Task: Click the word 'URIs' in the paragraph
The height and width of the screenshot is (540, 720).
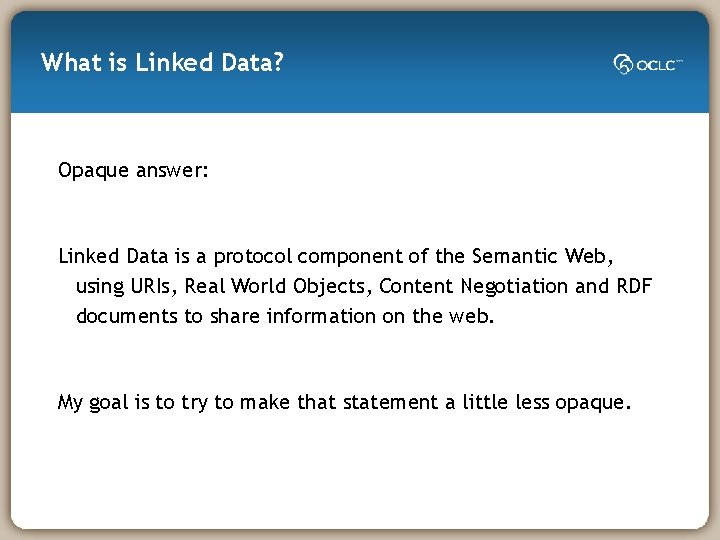Action: point(150,286)
